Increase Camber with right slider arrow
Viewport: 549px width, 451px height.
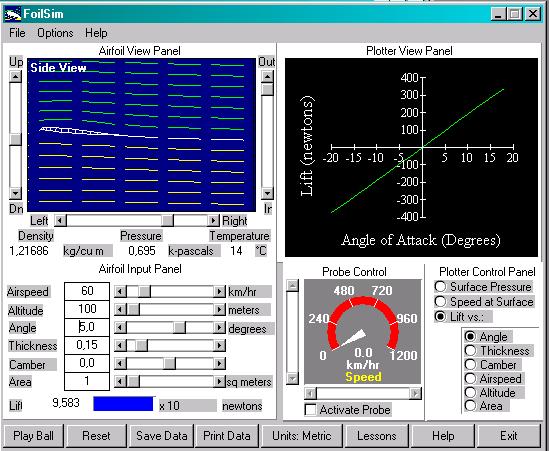(220, 363)
